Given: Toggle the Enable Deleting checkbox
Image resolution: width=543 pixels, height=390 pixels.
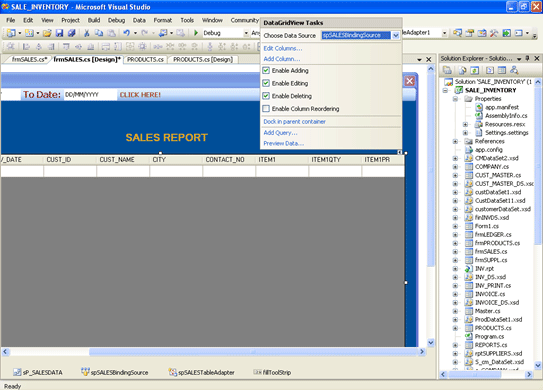Looking at the screenshot, I should point(266,96).
